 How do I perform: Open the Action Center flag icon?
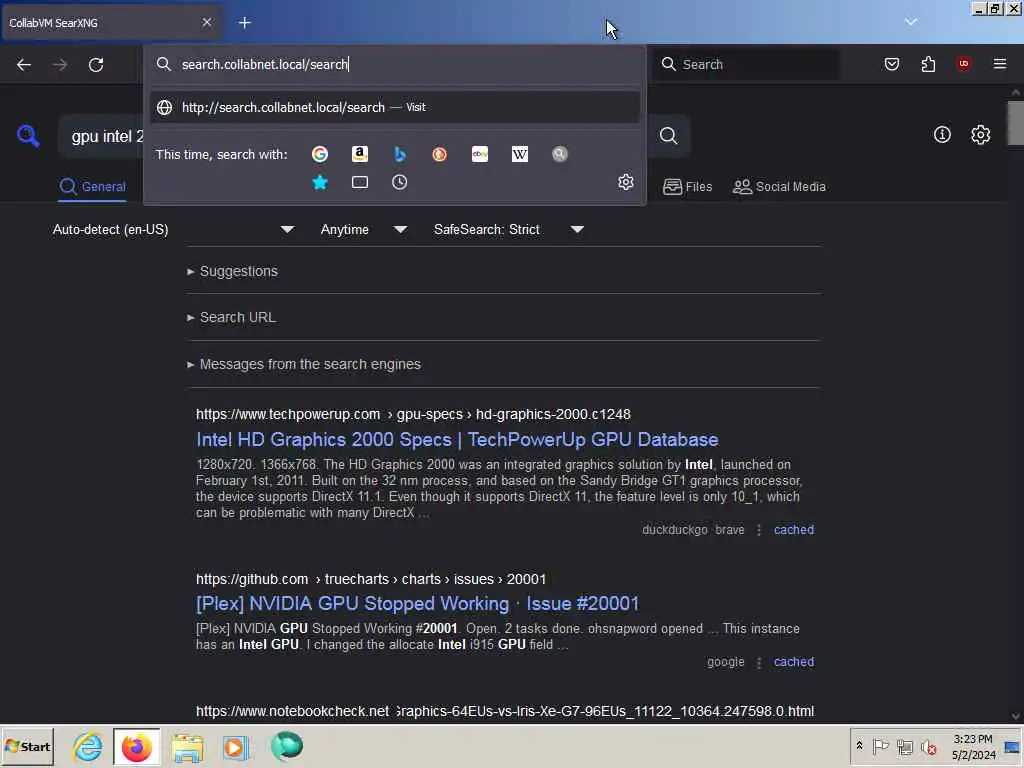pos(880,746)
